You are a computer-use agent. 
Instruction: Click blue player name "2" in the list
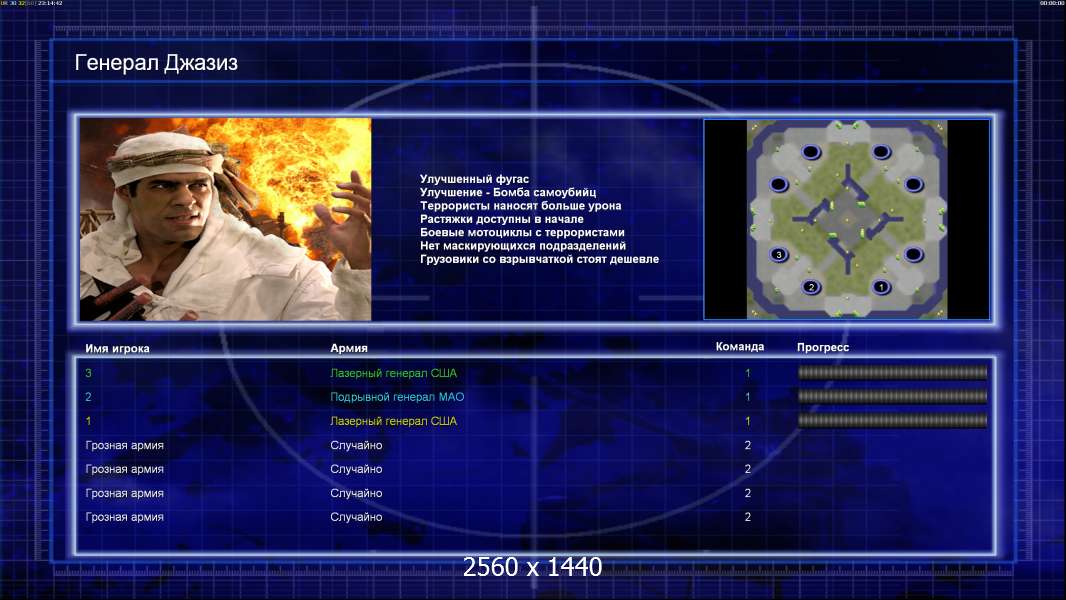tap(88, 397)
